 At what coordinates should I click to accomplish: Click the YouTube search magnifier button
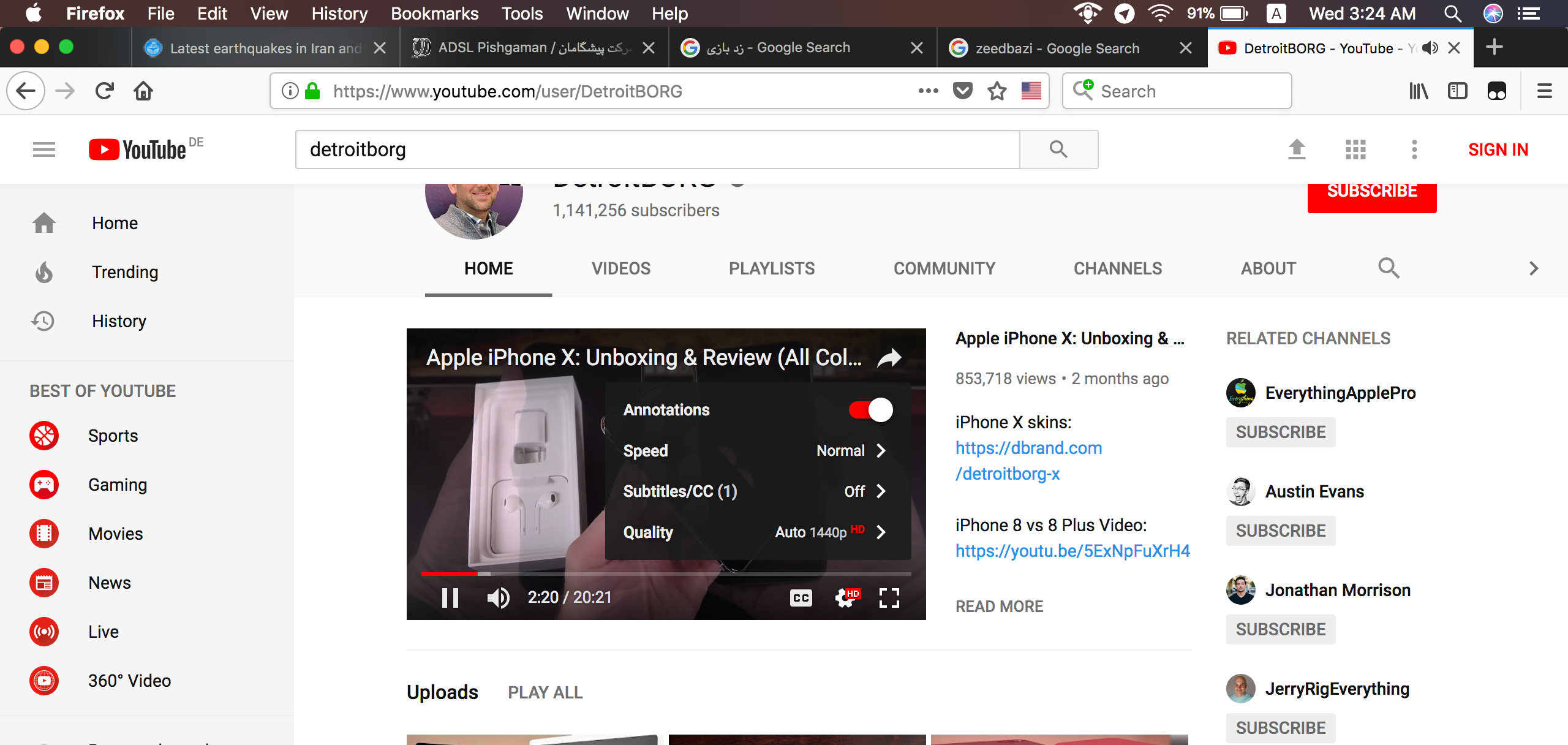(x=1058, y=149)
